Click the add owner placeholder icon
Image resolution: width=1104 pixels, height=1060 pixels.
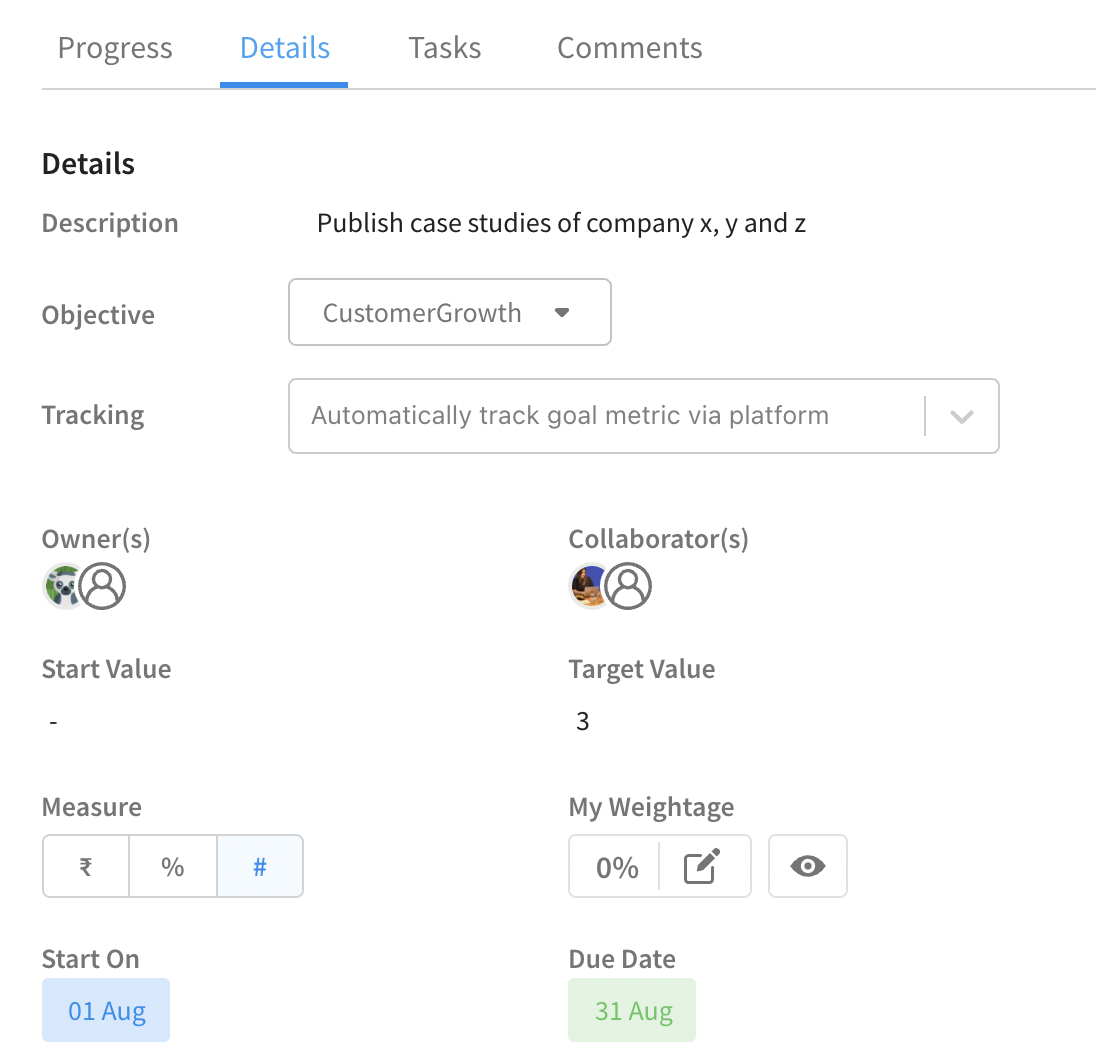click(103, 586)
